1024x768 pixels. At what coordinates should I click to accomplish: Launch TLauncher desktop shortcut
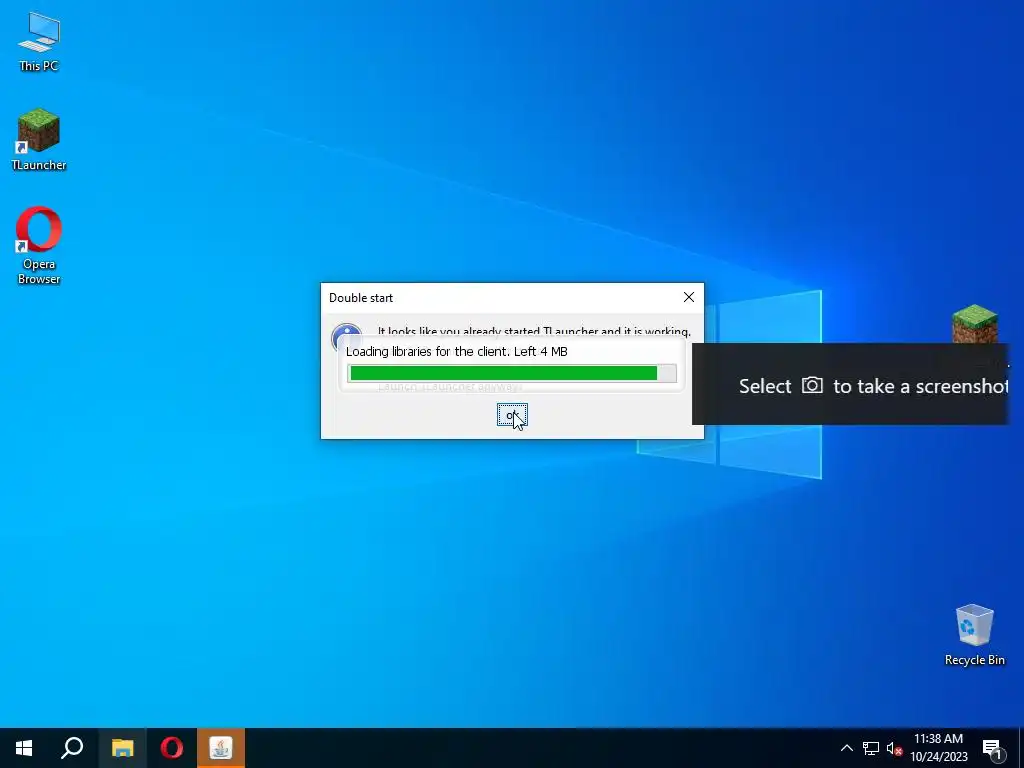(x=39, y=140)
